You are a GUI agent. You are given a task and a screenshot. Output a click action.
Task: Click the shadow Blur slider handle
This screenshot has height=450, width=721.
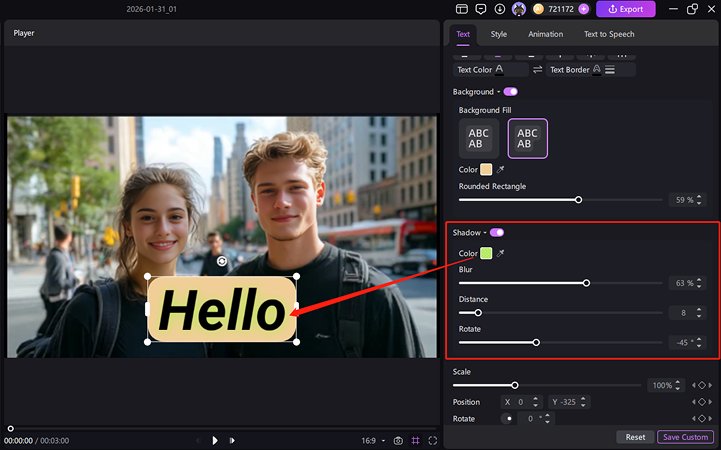click(586, 283)
